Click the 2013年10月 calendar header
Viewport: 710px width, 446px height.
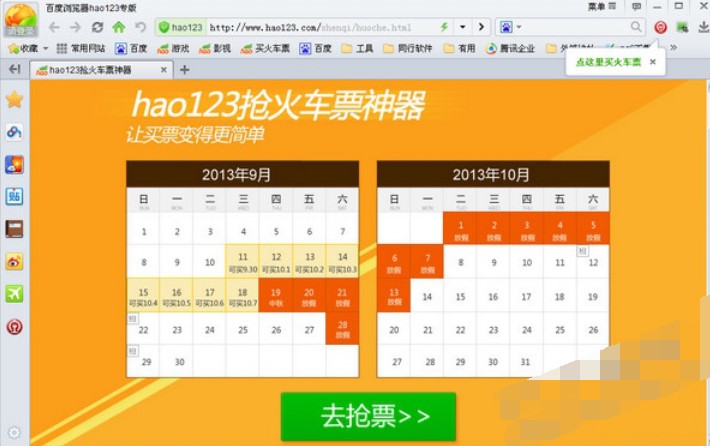[493, 174]
